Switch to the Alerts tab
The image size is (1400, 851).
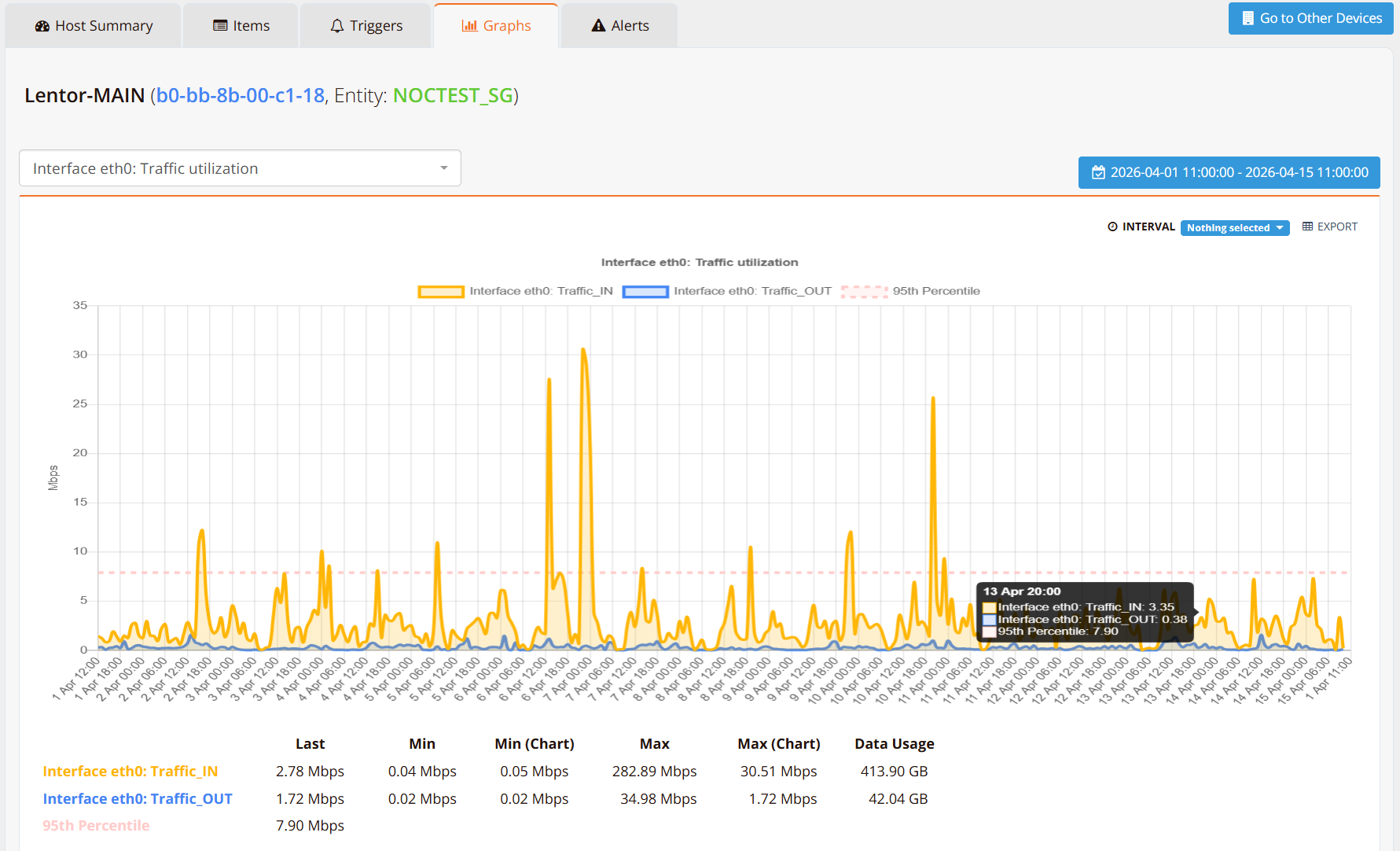619,26
